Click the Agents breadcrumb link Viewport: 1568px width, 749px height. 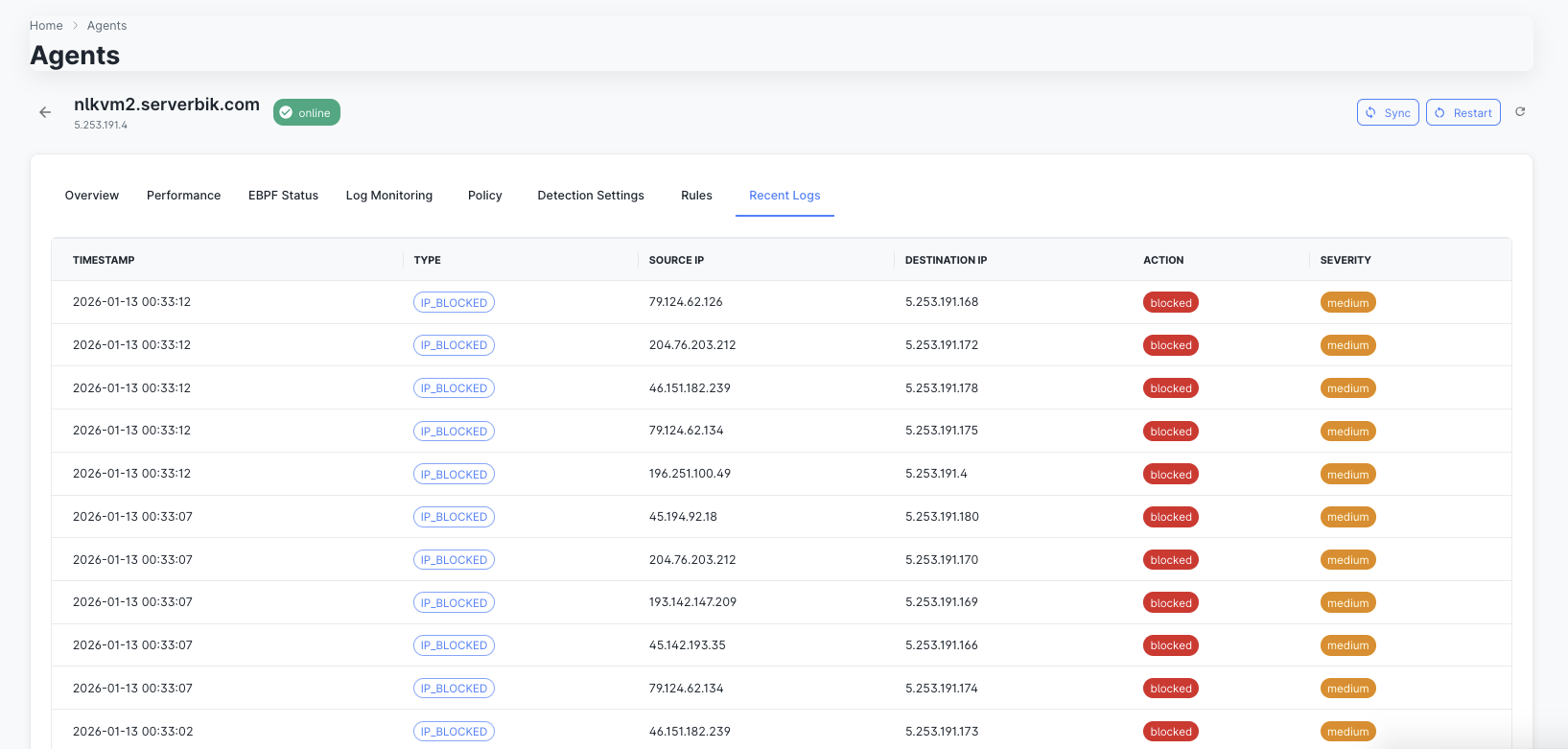pyautogui.click(x=106, y=26)
